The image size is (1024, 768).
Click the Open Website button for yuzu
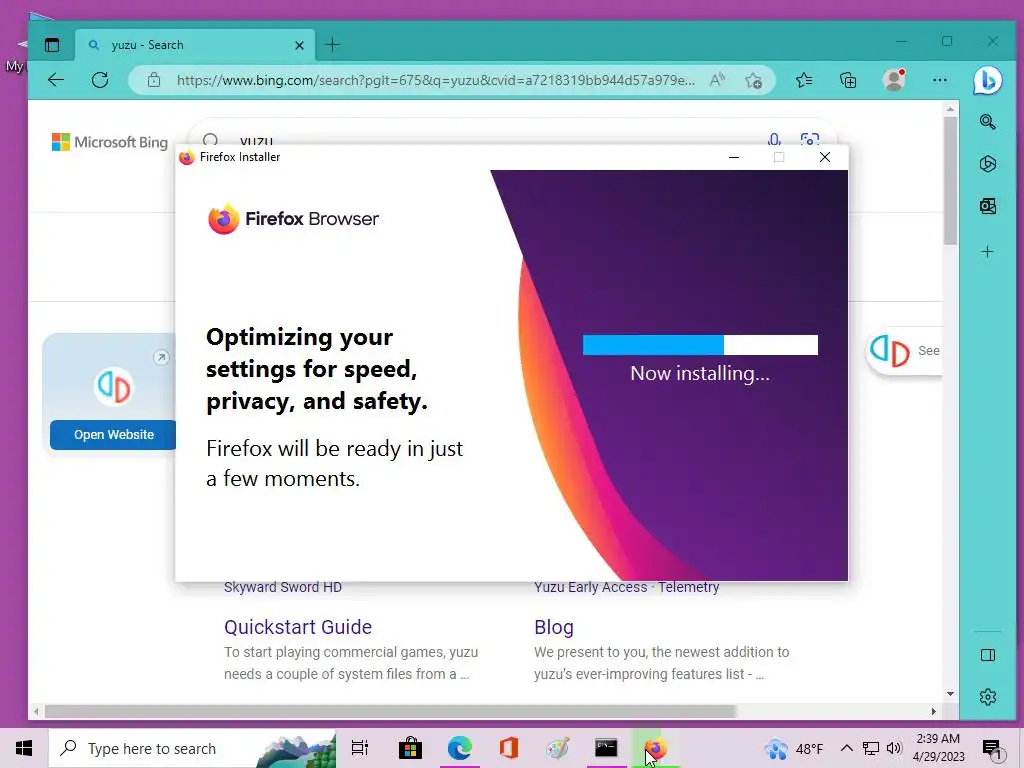(114, 435)
